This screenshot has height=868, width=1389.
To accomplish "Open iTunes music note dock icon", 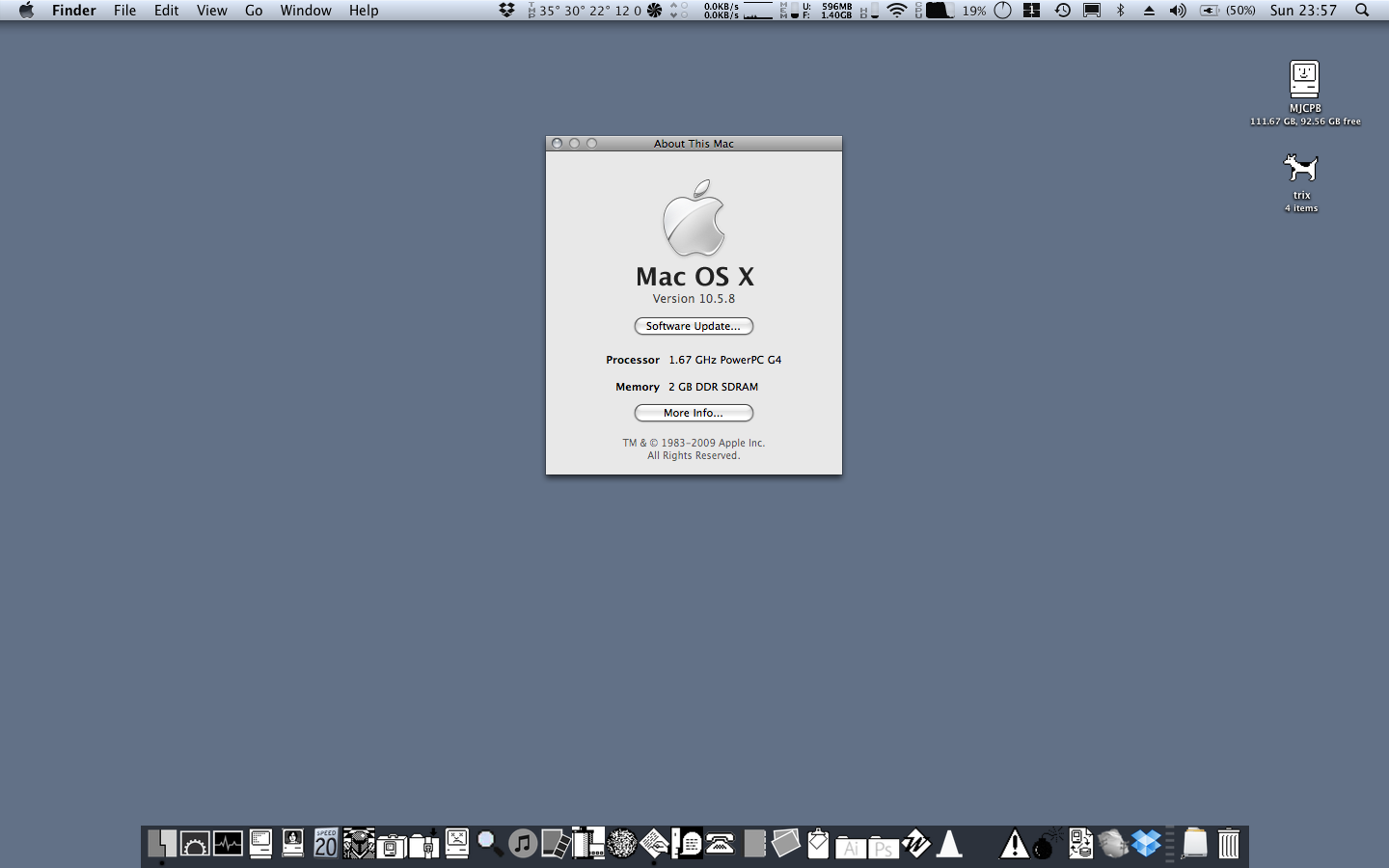I will tap(523, 844).
